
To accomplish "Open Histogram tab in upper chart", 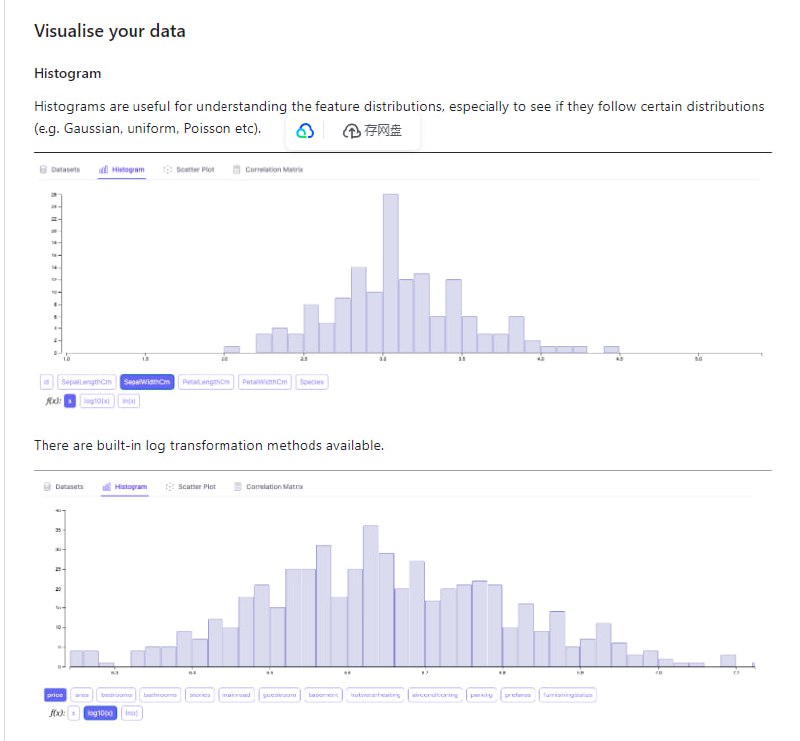I will (122, 170).
